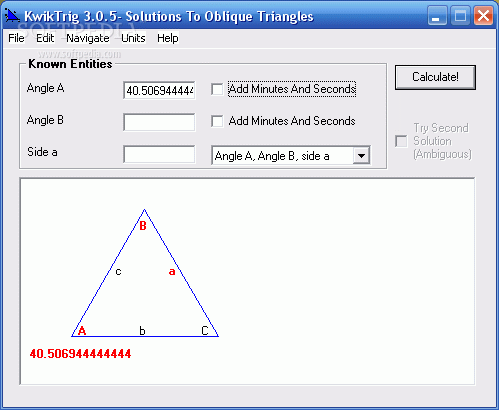499x410 pixels.
Task: Expand the known entities combo box arrow
Action: (361, 156)
